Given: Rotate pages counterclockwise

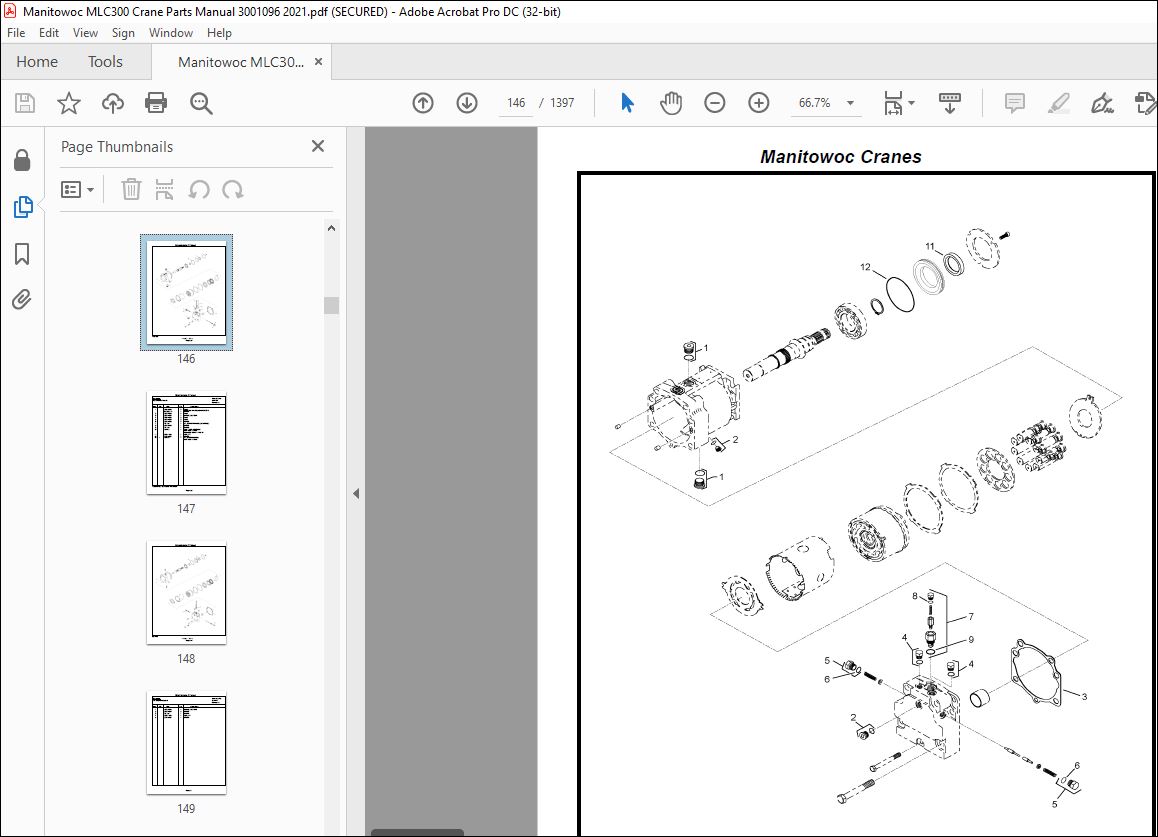Looking at the screenshot, I should click(199, 190).
